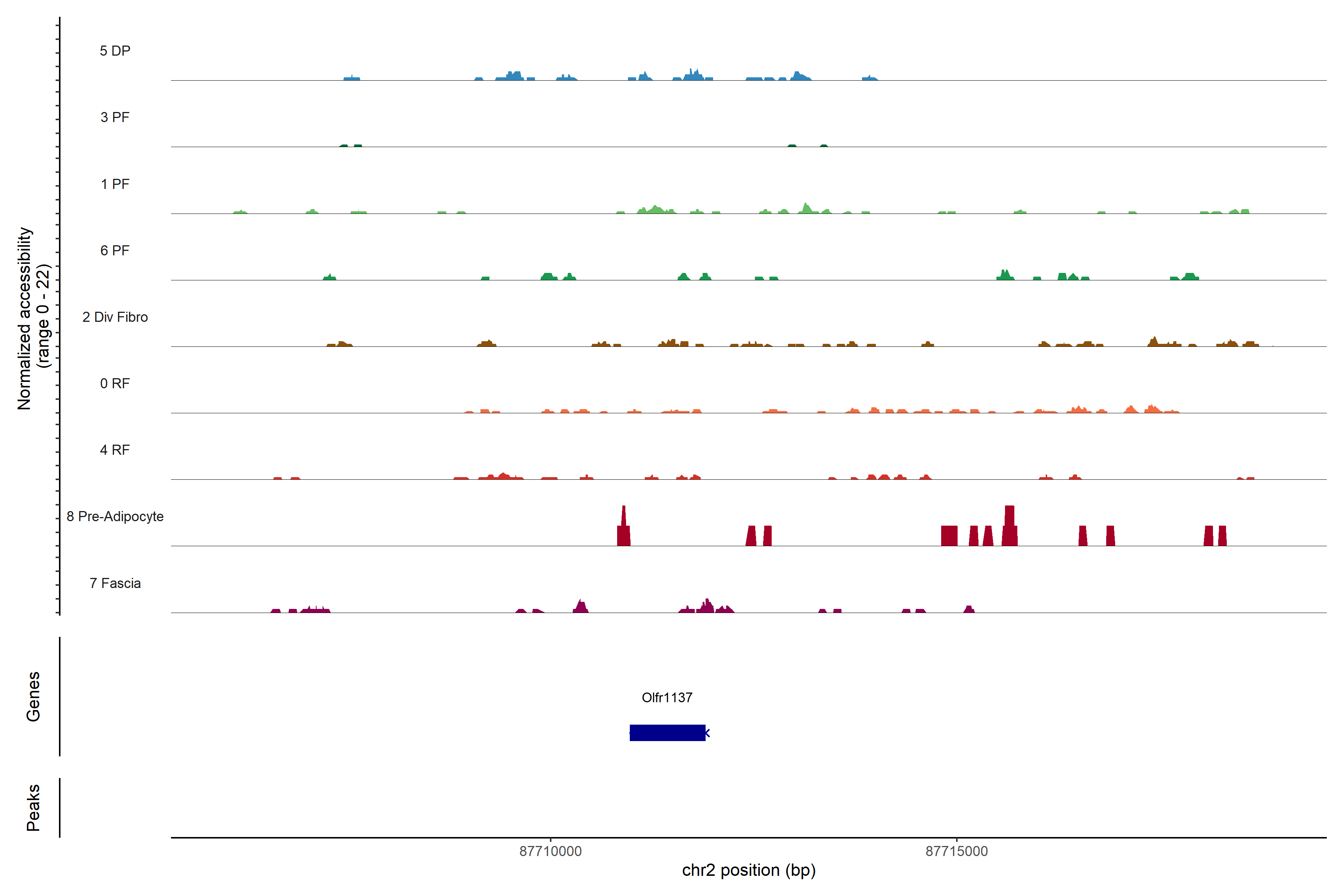
Task: Select the 4 RF track label
Action: click(x=115, y=450)
